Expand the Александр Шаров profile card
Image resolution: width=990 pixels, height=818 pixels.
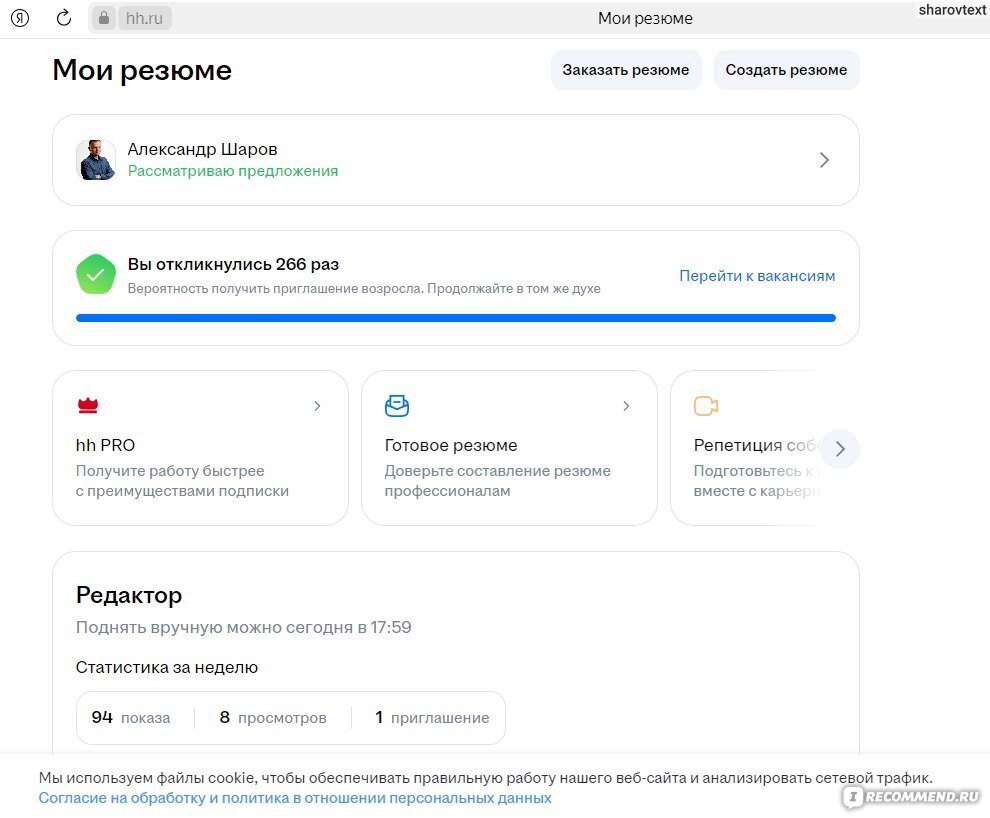(x=823, y=159)
